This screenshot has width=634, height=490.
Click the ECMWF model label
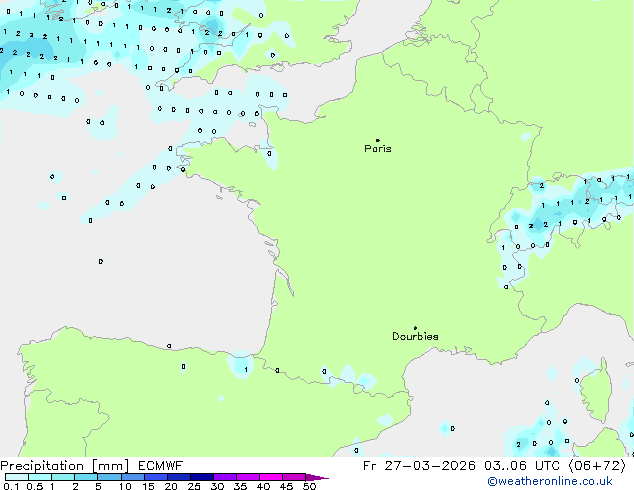pos(161,466)
